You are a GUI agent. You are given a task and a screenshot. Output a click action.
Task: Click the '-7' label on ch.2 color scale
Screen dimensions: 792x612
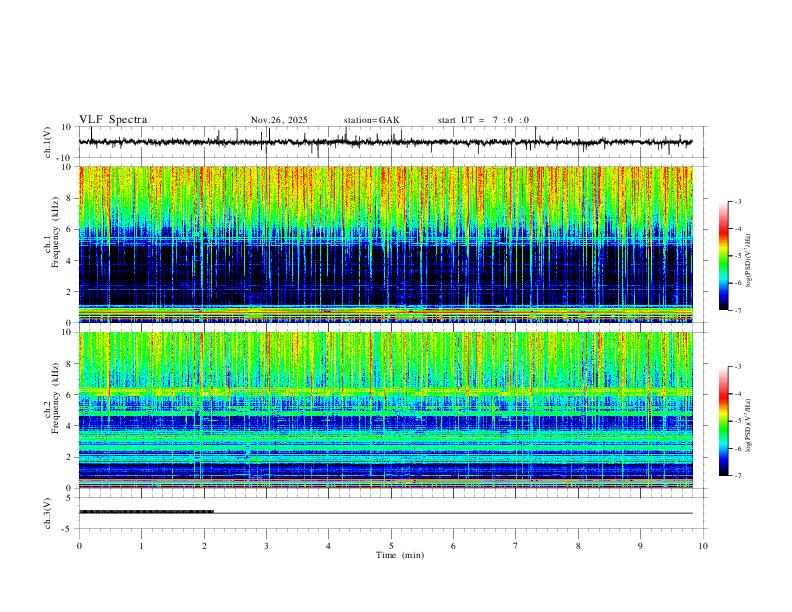tap(737, 476)
